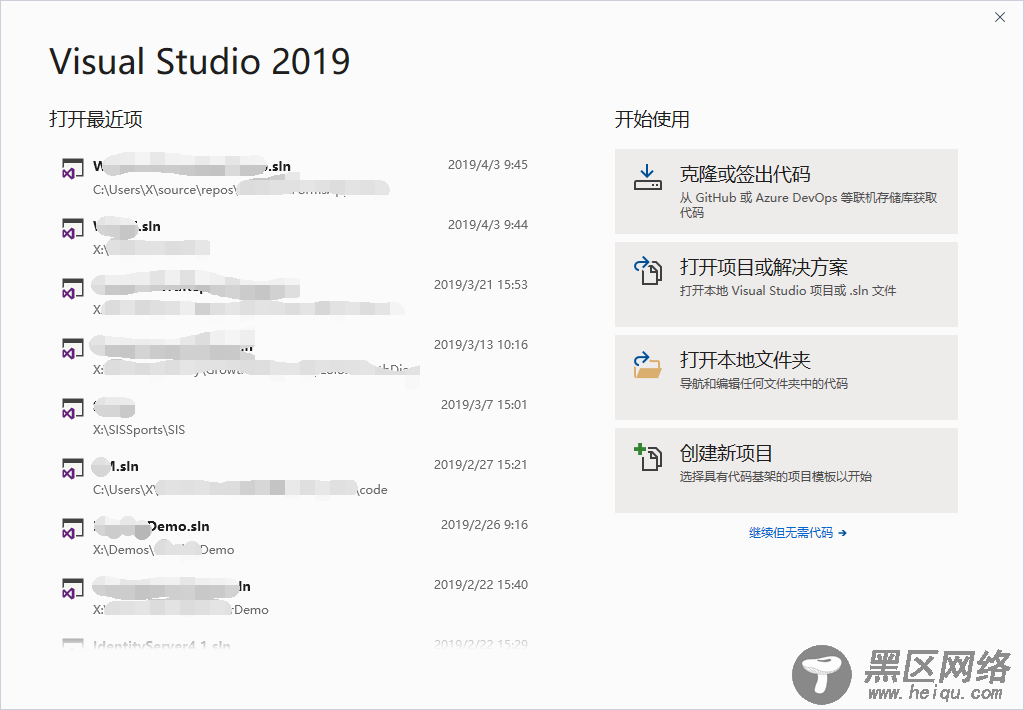Click the path ending in \code

pyautogui.click(x=240, y=490)
